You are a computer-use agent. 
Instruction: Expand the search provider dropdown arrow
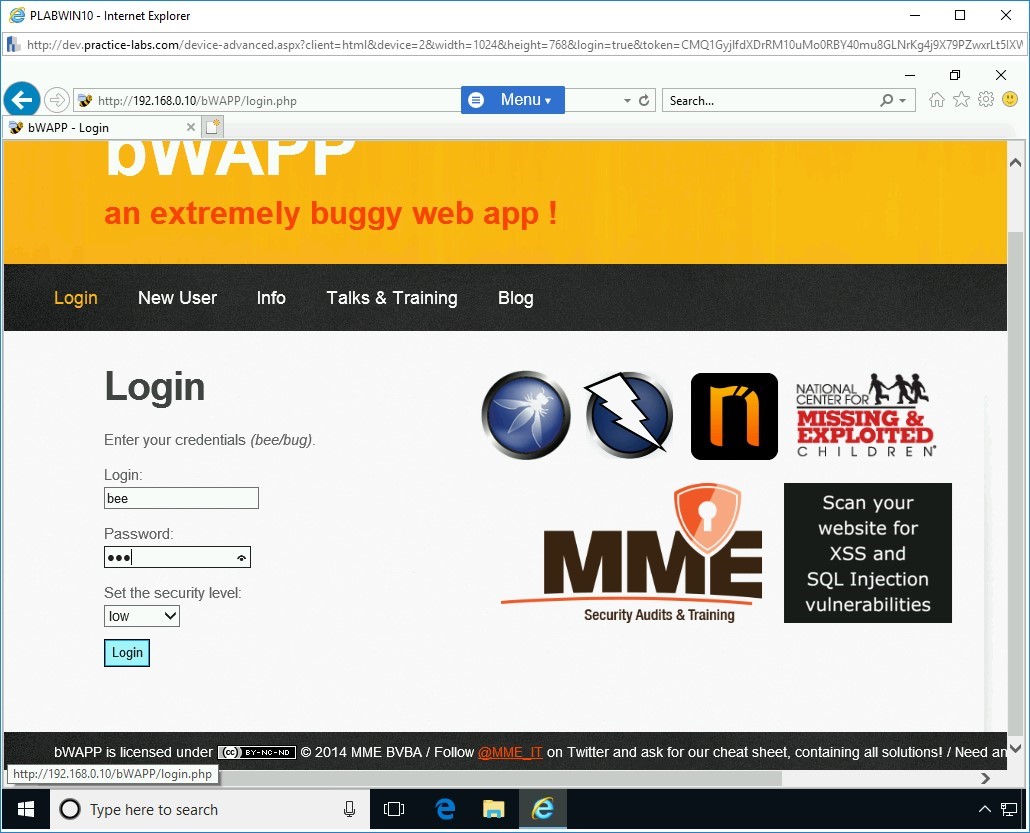[903, 101]
